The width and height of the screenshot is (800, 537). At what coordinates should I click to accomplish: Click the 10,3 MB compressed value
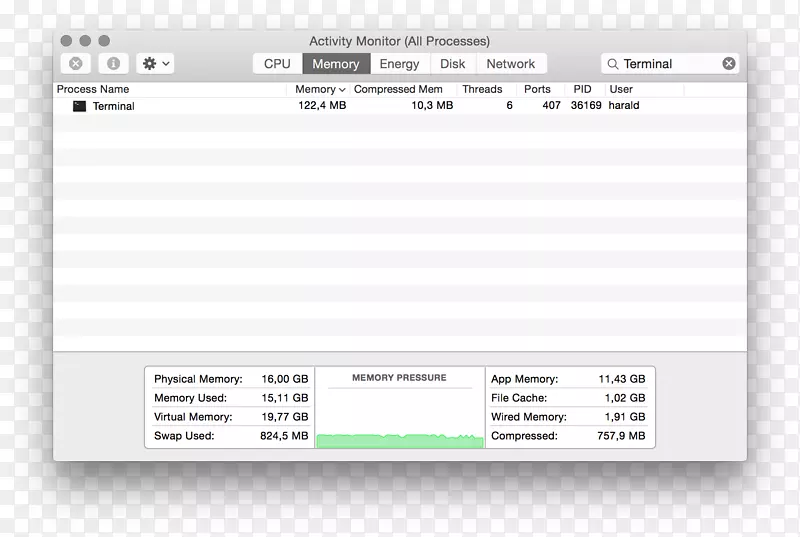pos(432,106)
